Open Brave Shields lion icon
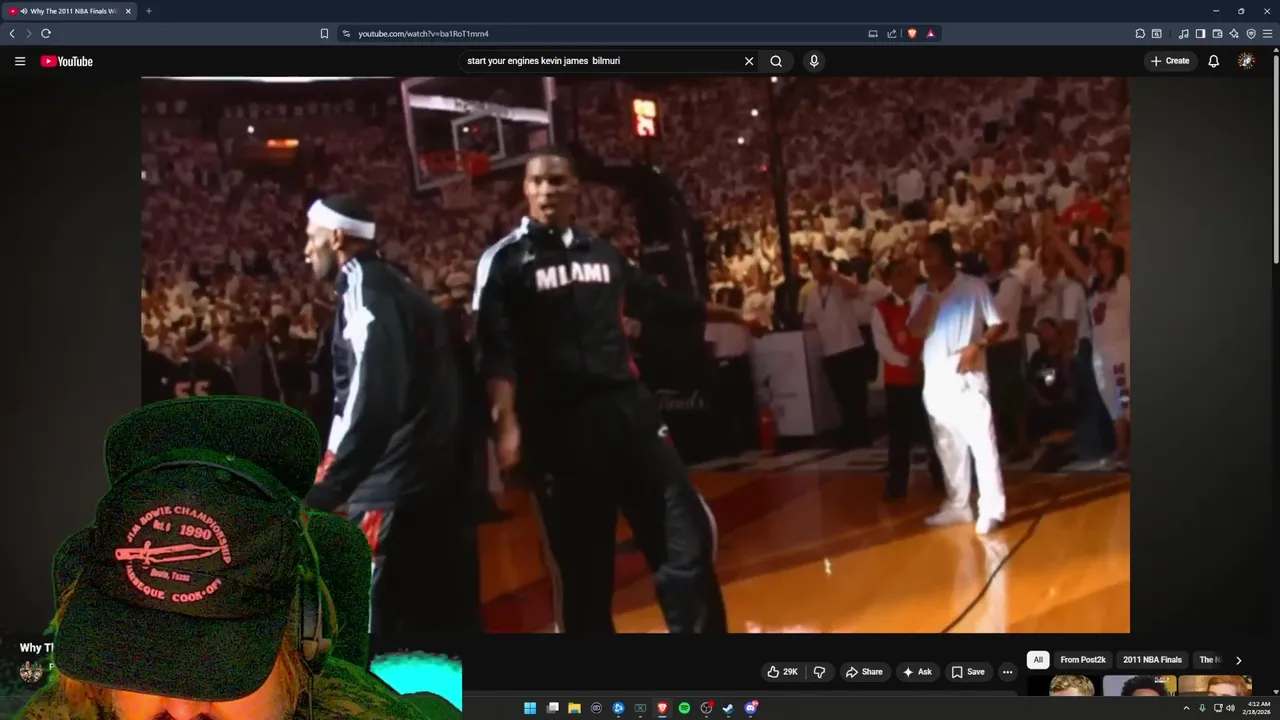The image size is (1280, 720). pyautogui.click(x=912, y=33)
